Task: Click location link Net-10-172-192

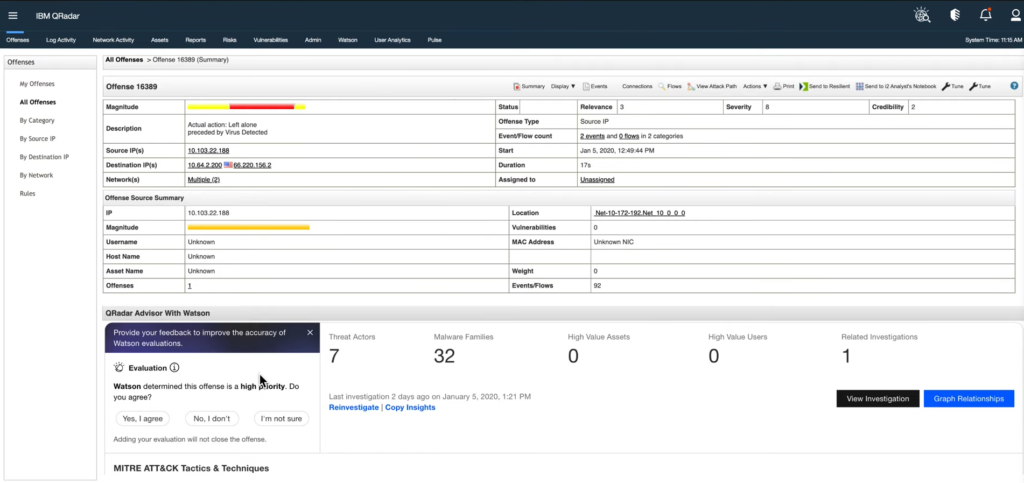Action: tap(639, 213)
